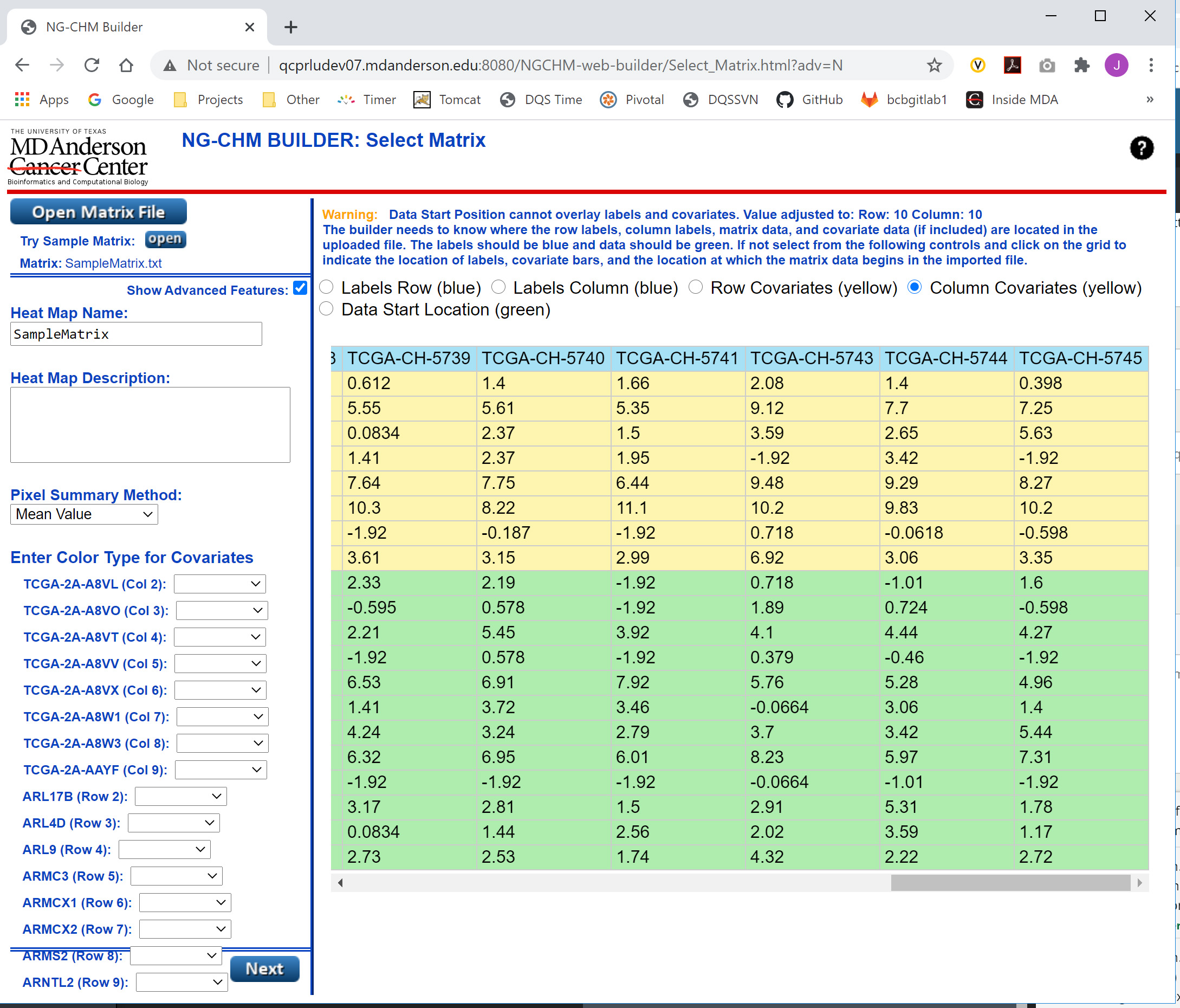Click the Open Matrix File button
The image size is (1180, 1008).
[98, 211]
